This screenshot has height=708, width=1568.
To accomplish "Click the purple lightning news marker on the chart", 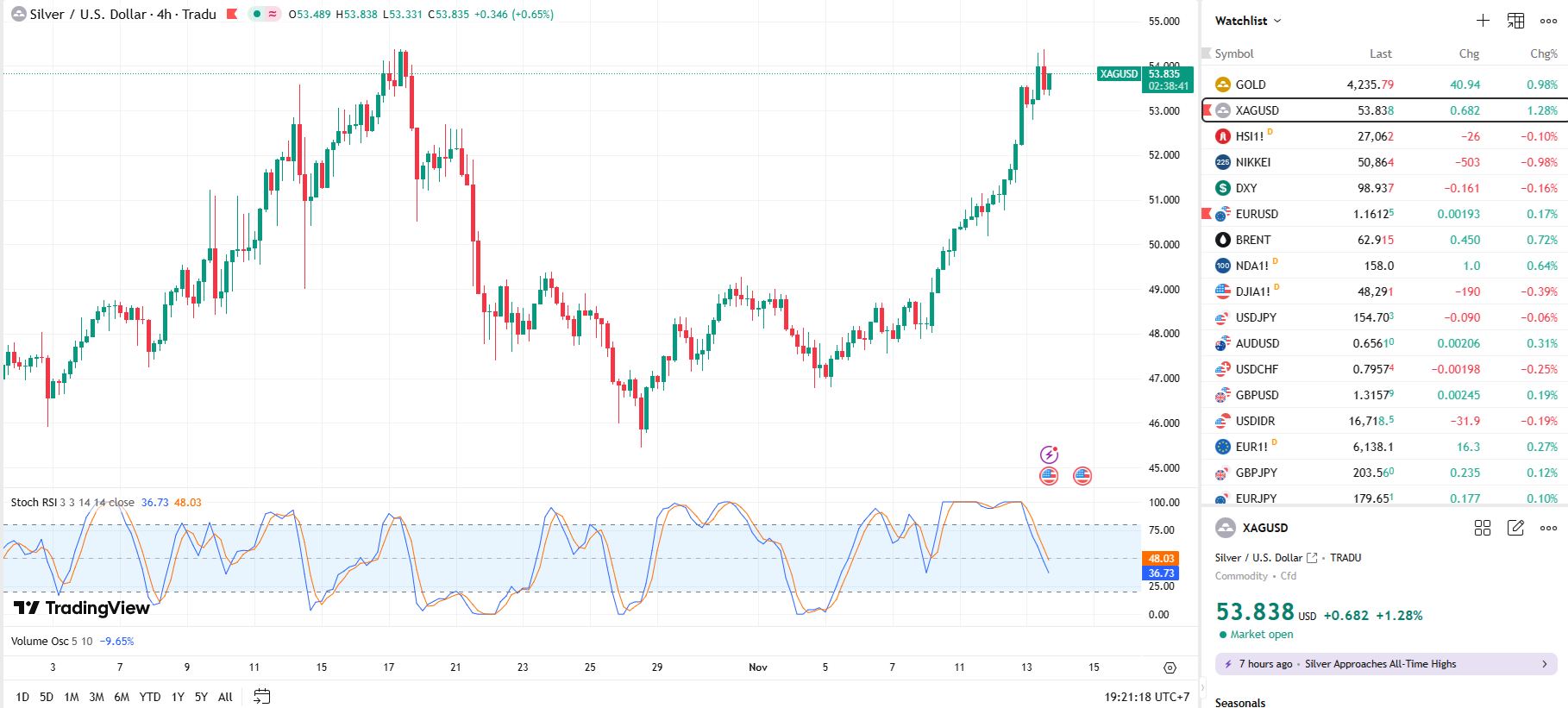I will (1049, 454).
